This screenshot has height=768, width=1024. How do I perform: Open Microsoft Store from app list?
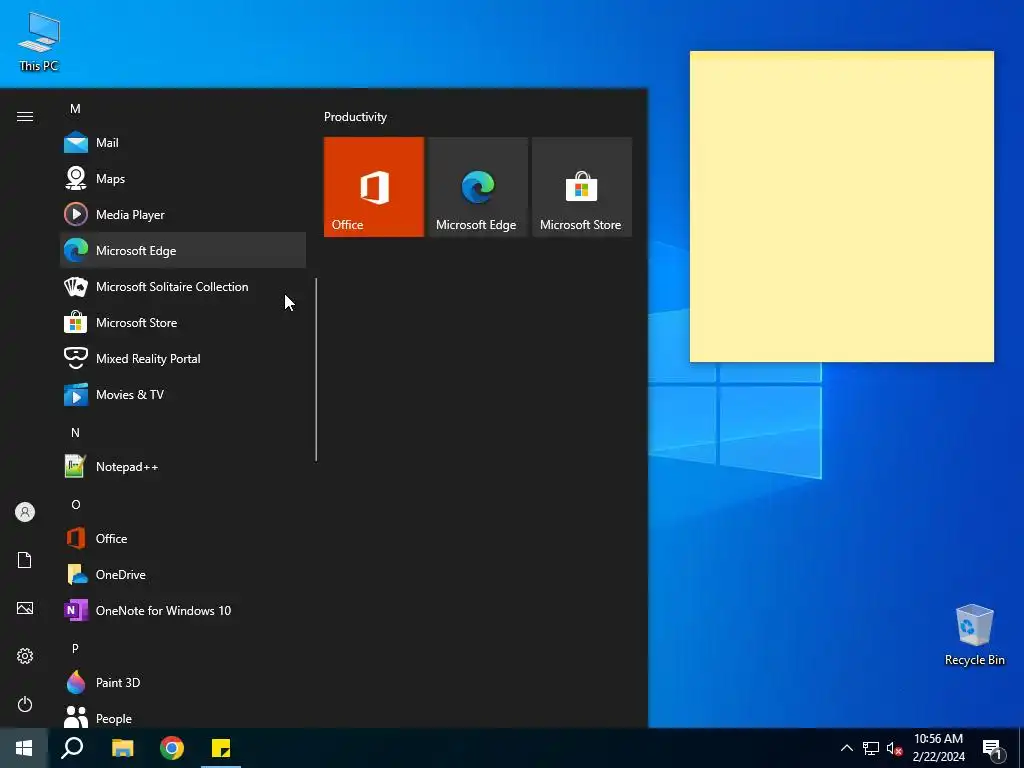click(183, 322)
